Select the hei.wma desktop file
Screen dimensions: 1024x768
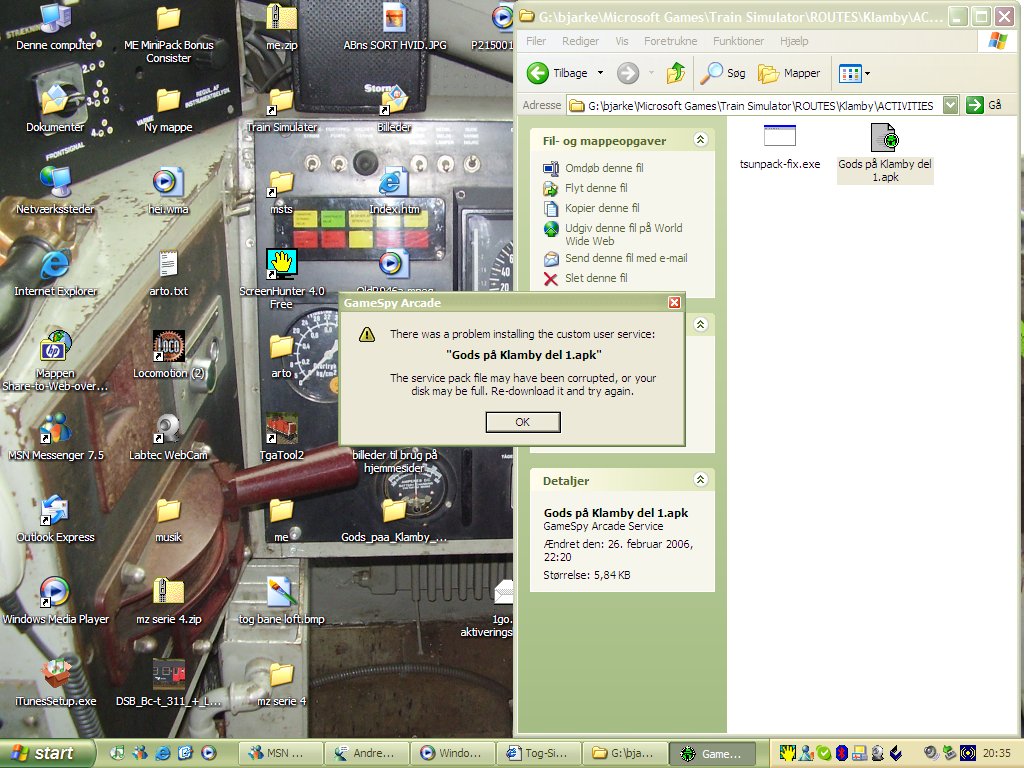[168, 191]
